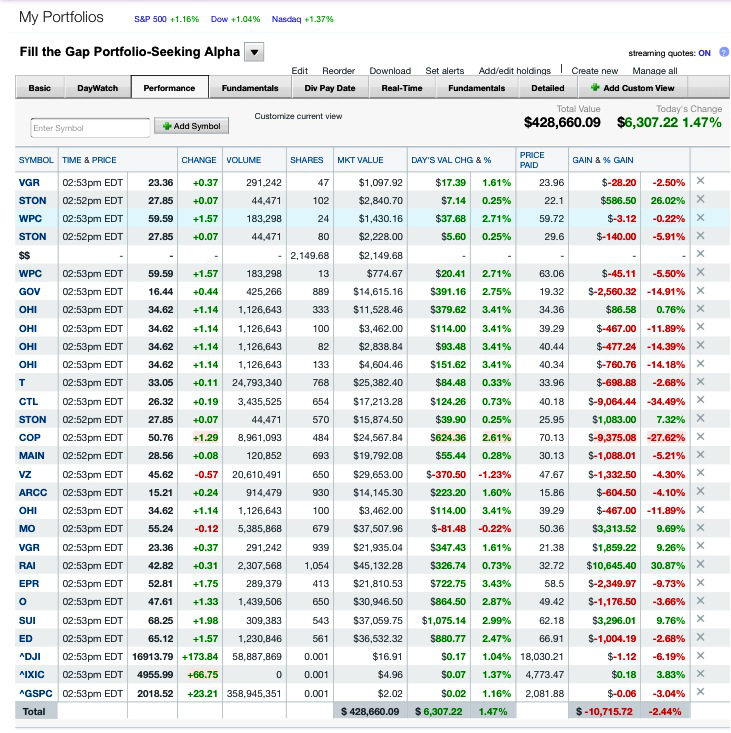731x733 pixels.
Task: Remove the STON 102 shares row
Action: click(x=700, y=199)
